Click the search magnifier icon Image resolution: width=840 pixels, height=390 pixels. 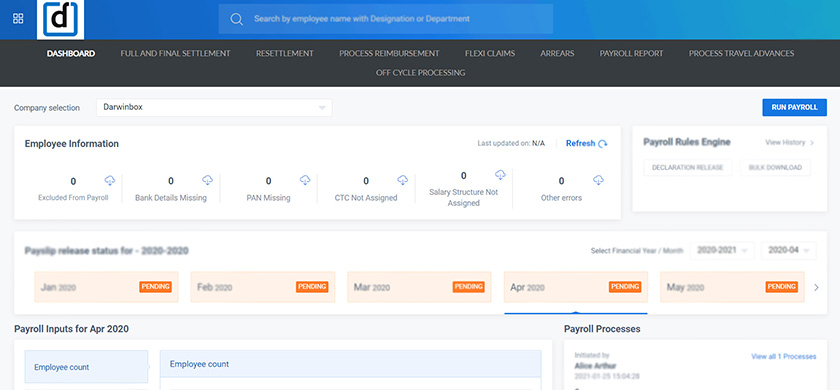236,19
